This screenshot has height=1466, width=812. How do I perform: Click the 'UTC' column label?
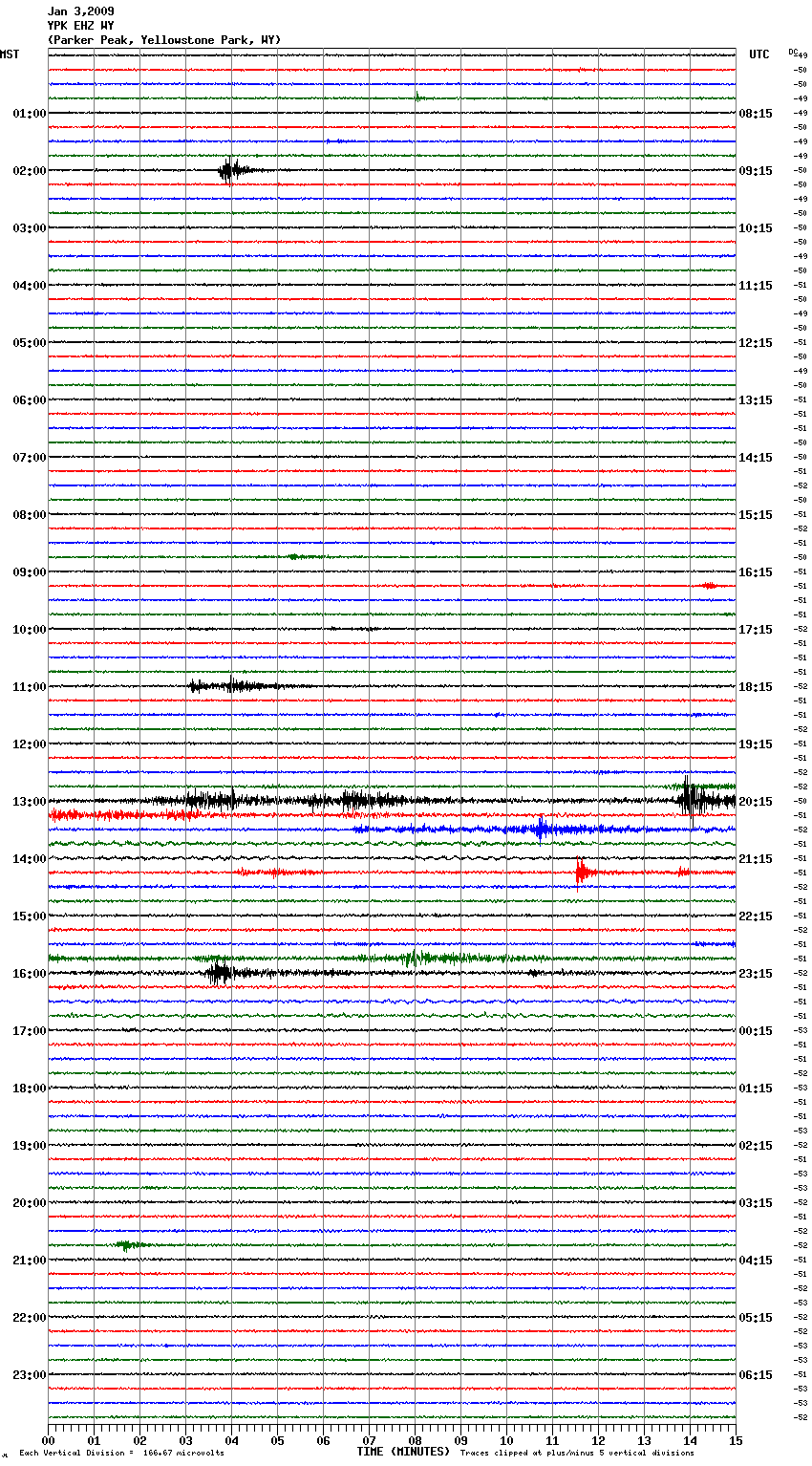click(759, 54)
